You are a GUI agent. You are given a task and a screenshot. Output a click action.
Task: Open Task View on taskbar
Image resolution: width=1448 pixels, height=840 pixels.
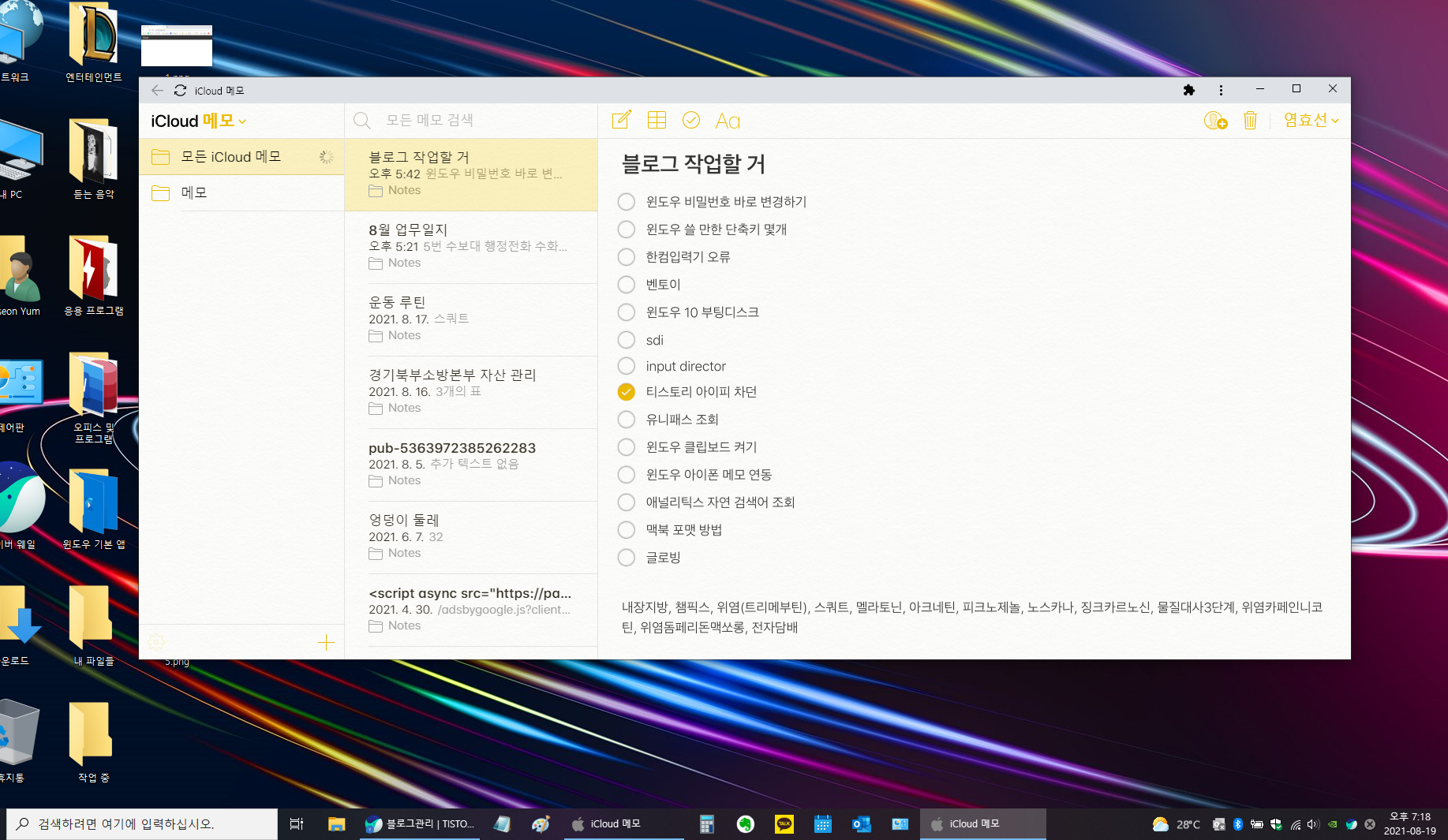point(297,824)
